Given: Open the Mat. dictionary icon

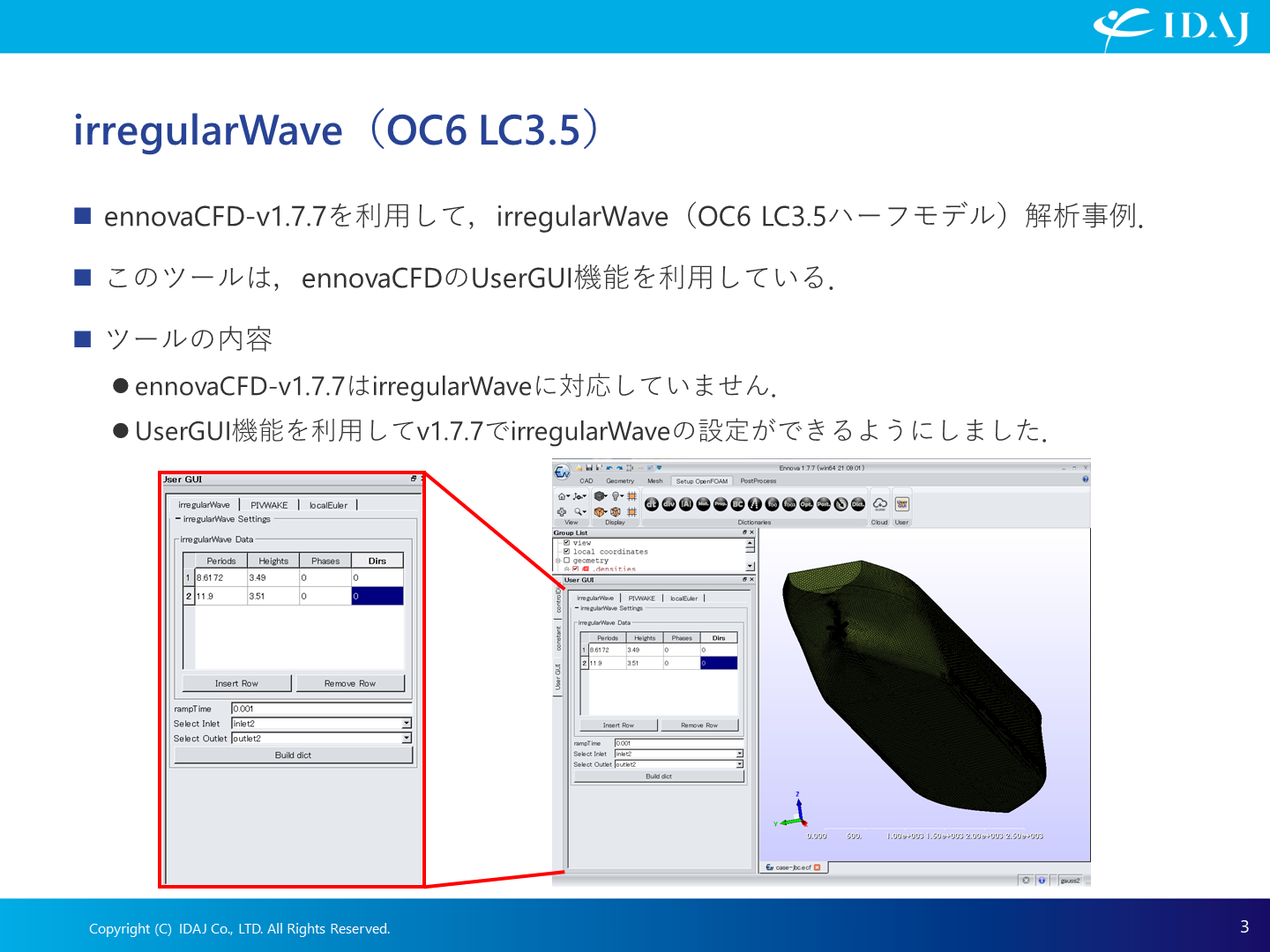Looking at the screenshot, I should point(703,504).
